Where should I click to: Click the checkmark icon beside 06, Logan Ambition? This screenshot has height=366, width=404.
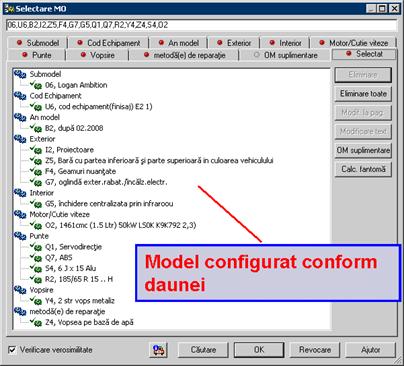tap(36, 85)
